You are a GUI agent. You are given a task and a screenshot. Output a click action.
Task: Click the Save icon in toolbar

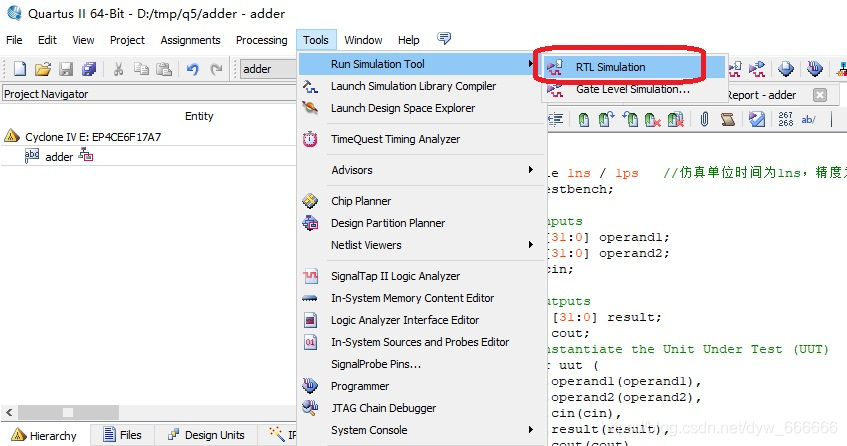tap(66, 69)
